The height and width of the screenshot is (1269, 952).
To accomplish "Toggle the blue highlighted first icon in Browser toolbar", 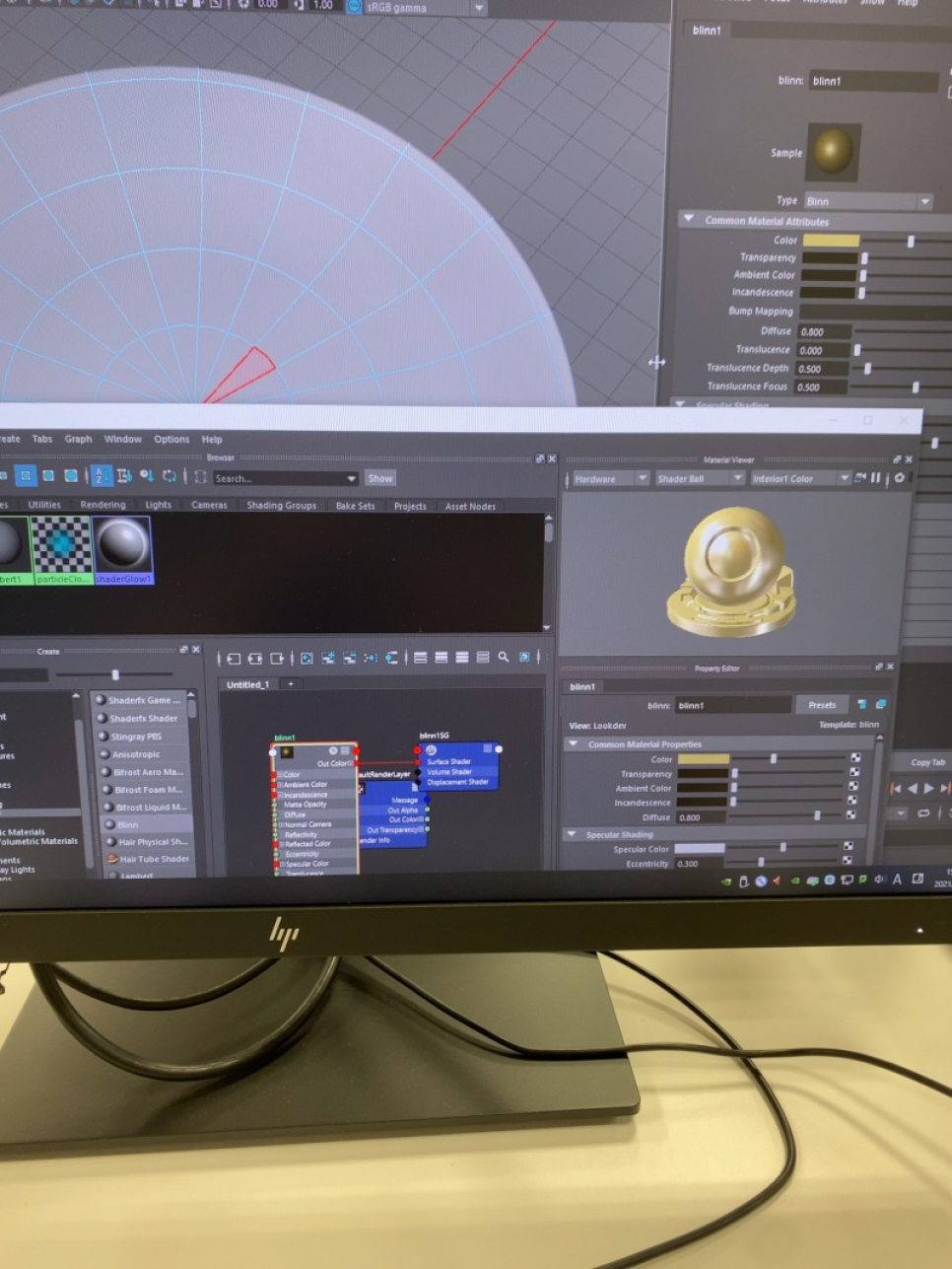I will tap(27, 475).
